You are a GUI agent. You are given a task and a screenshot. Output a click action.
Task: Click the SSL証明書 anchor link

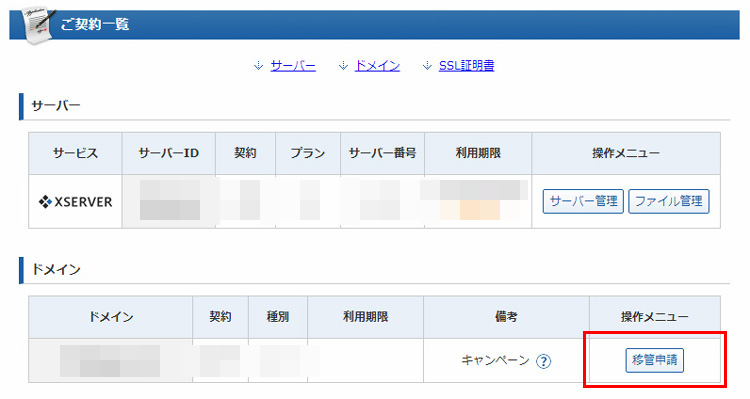tap(466, 66)
